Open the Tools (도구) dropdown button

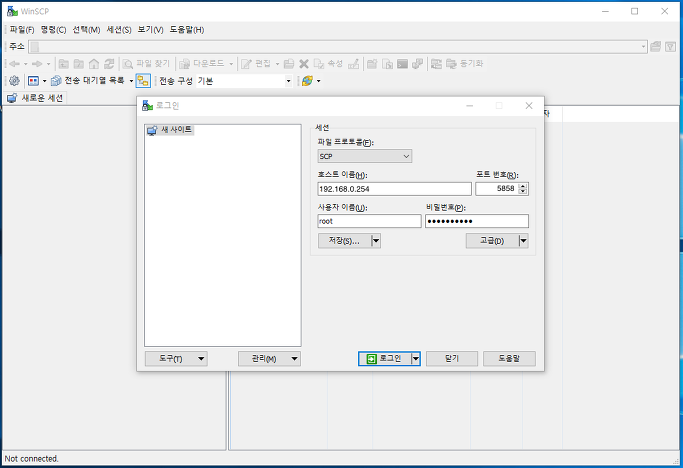176,359
